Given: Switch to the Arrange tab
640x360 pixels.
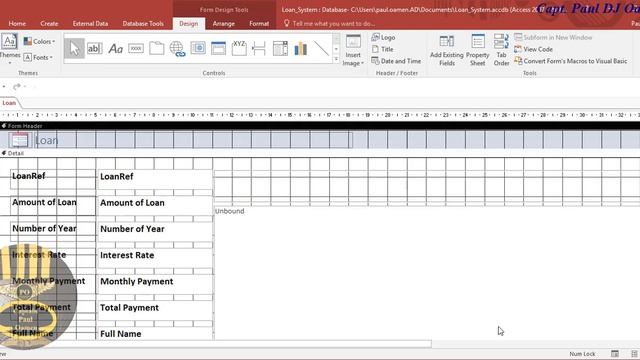Looking at the screenshot, I should (224, 24).
